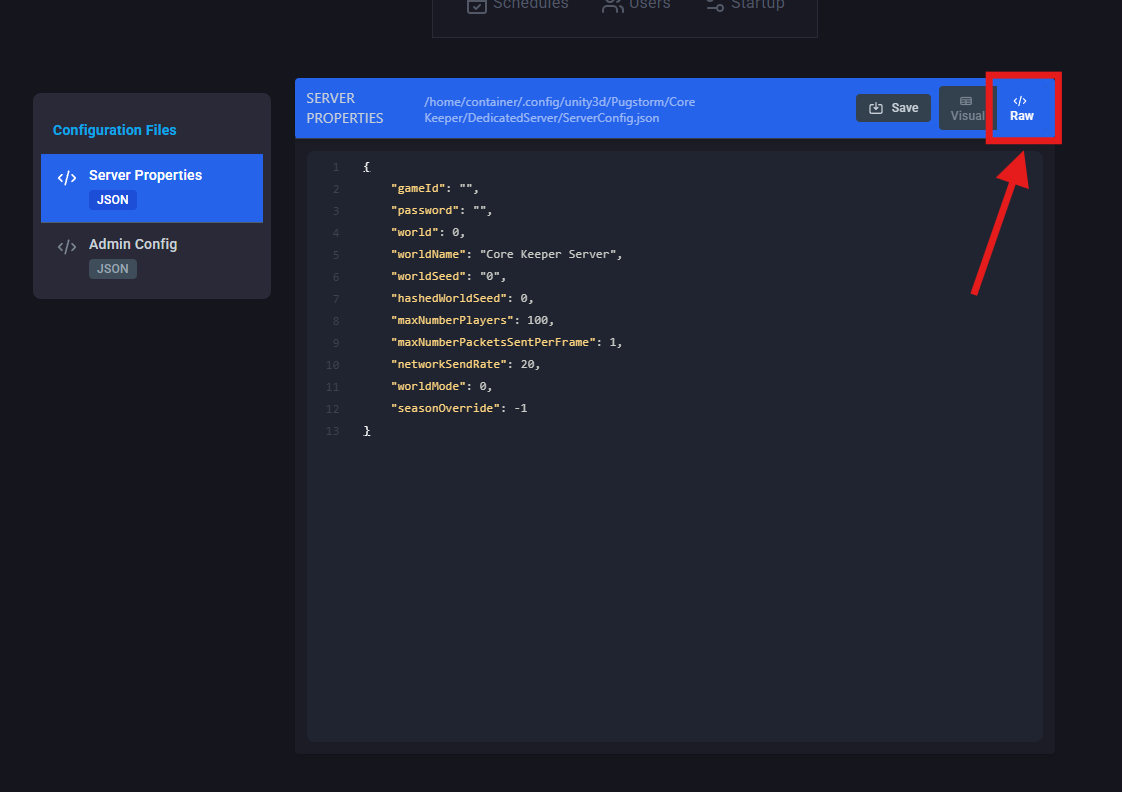This screenshot has width=1122, height=792.
Task: Click the "worldMode": 0 line
Action: point(442,386)
